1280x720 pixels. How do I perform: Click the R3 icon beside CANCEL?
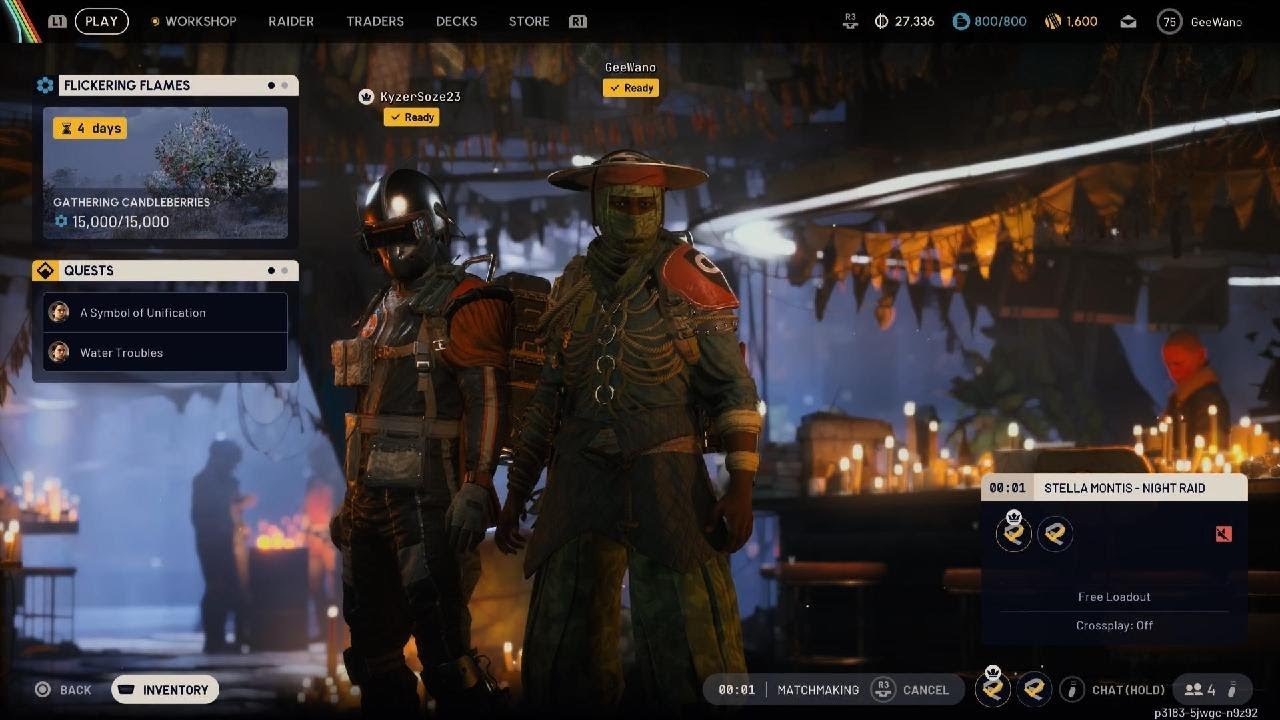(x=883, y=689)
